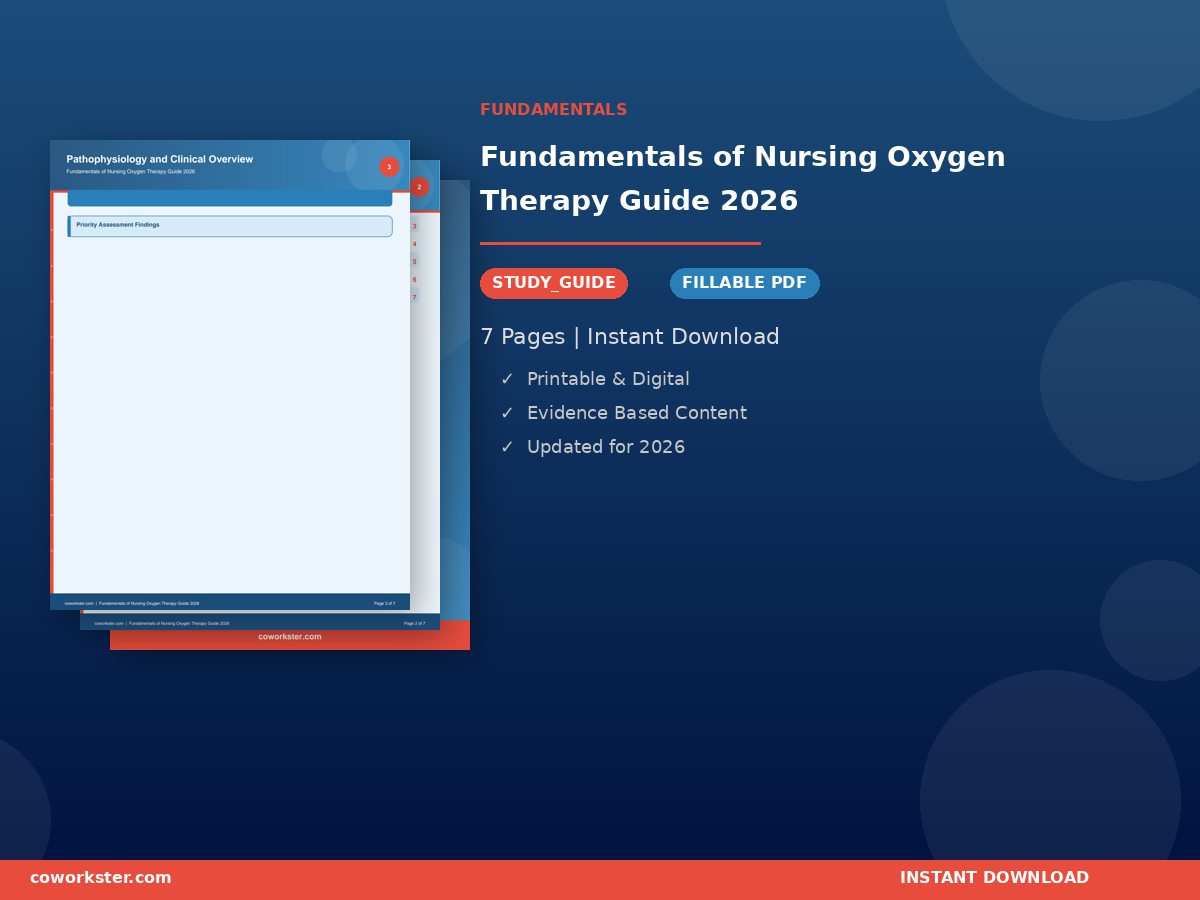1200x900 pixels.
Task: Click the 'Pathophysiology and Clinical Overview' page heading
Action: click(160, 159)
